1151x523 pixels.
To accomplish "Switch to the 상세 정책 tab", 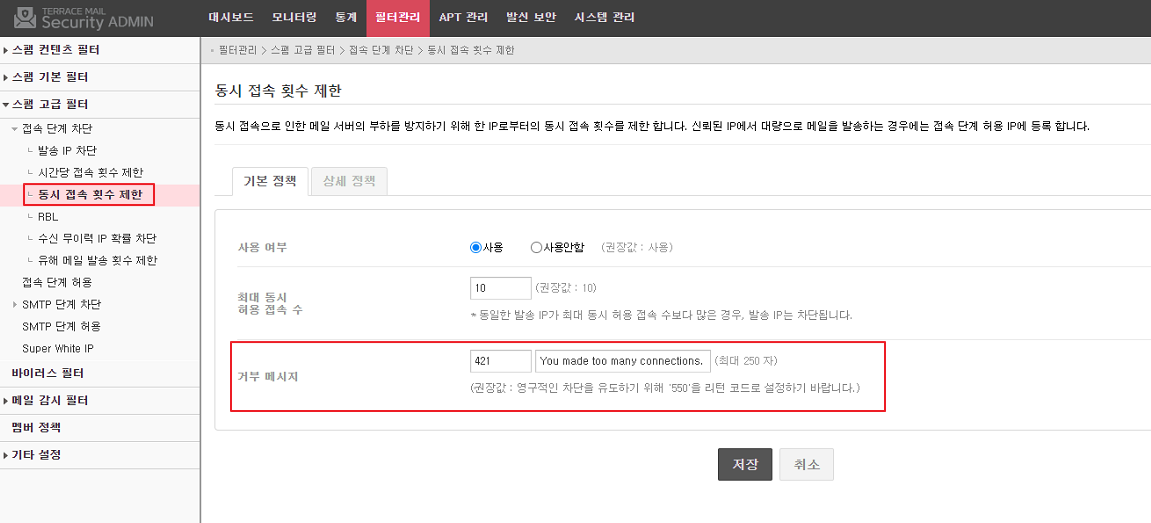I will click(x=349, y=181).
